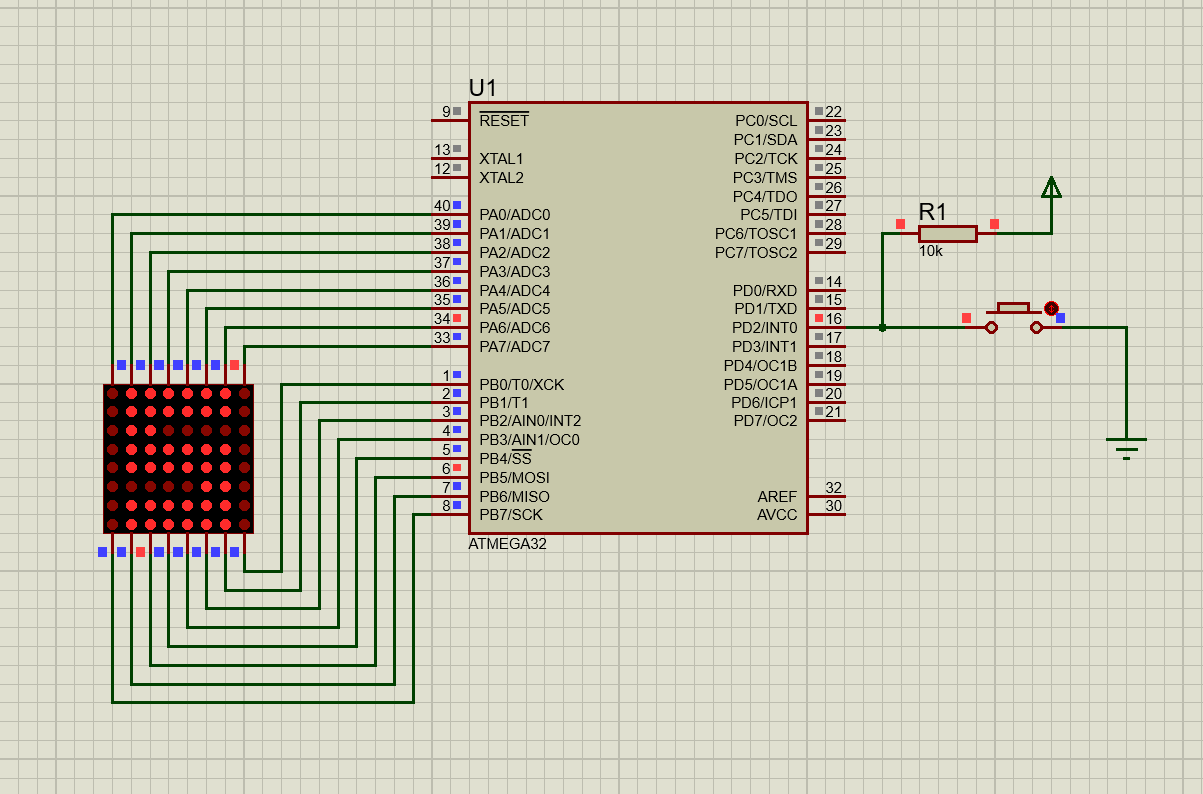Viewport: 1203px width, 794px height.
Task: Click the PD3/INT1 pin label
Action: click(x=766, y=346)
